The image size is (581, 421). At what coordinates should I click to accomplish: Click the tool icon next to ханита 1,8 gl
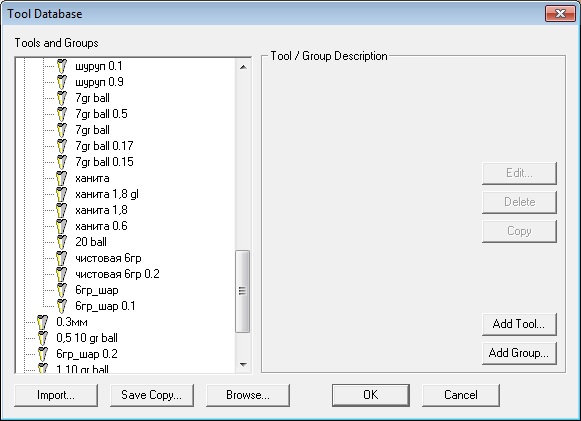point(62,194)
